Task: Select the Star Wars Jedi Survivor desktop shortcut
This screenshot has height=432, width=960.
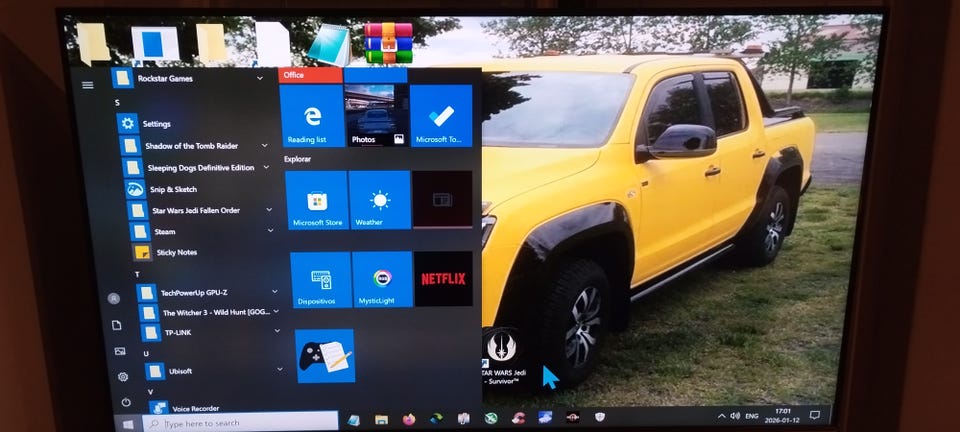Action: click(x=501, y=357)
